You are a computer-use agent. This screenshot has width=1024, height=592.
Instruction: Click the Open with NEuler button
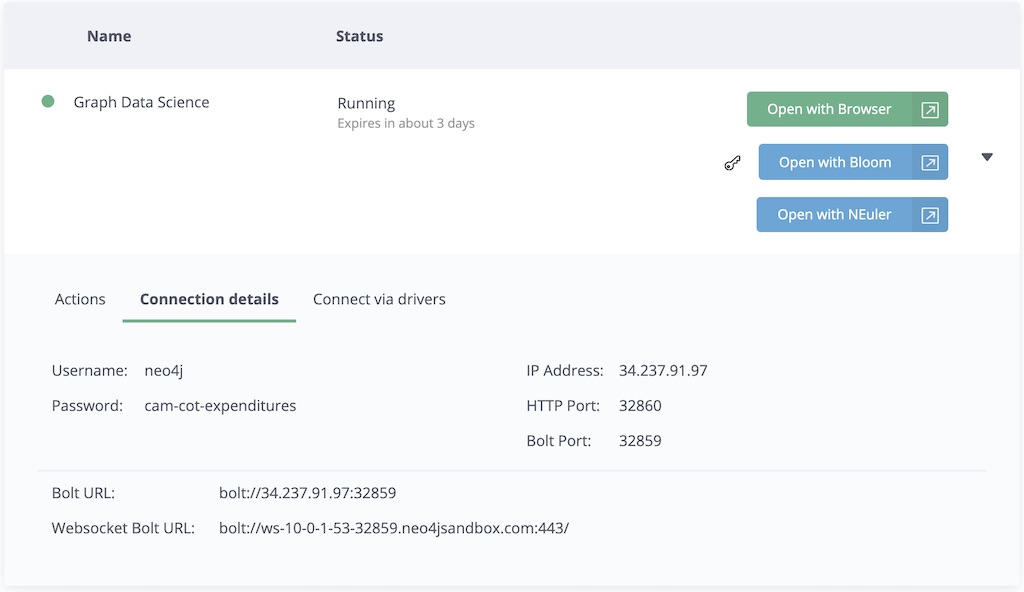[x=852, y=214]
